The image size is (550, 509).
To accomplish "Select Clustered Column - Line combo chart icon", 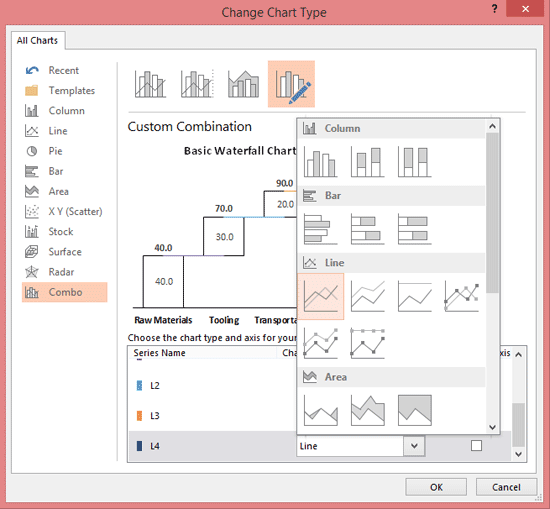I will tap(150, 84).
